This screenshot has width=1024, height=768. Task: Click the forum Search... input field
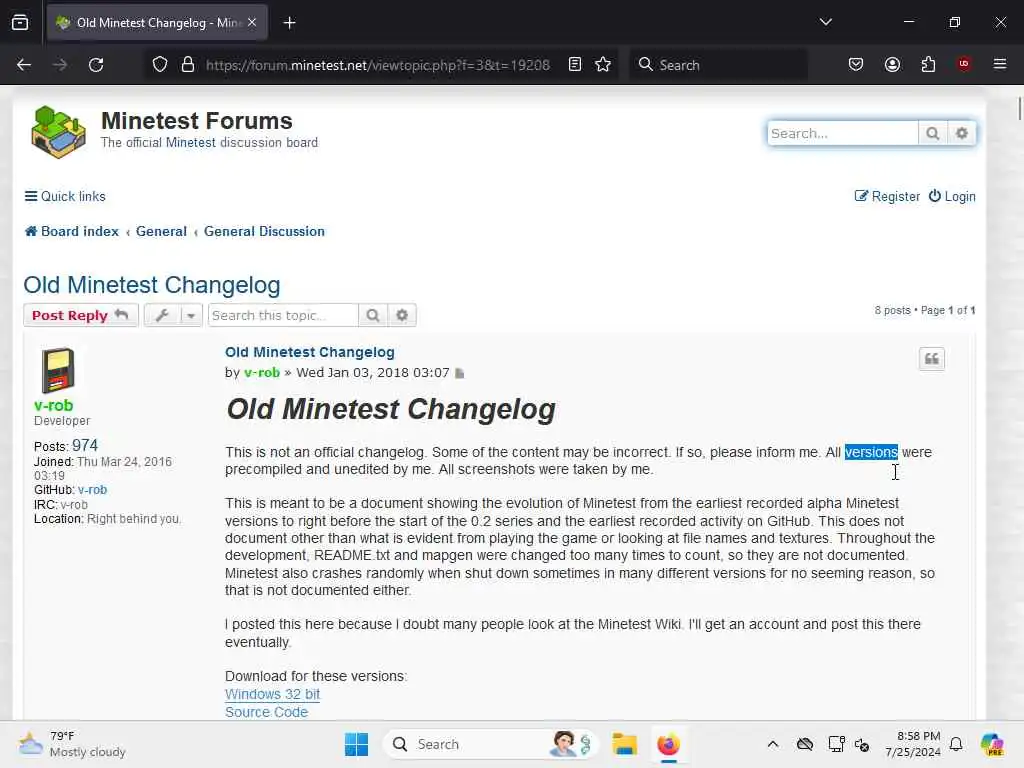(842, 133)
